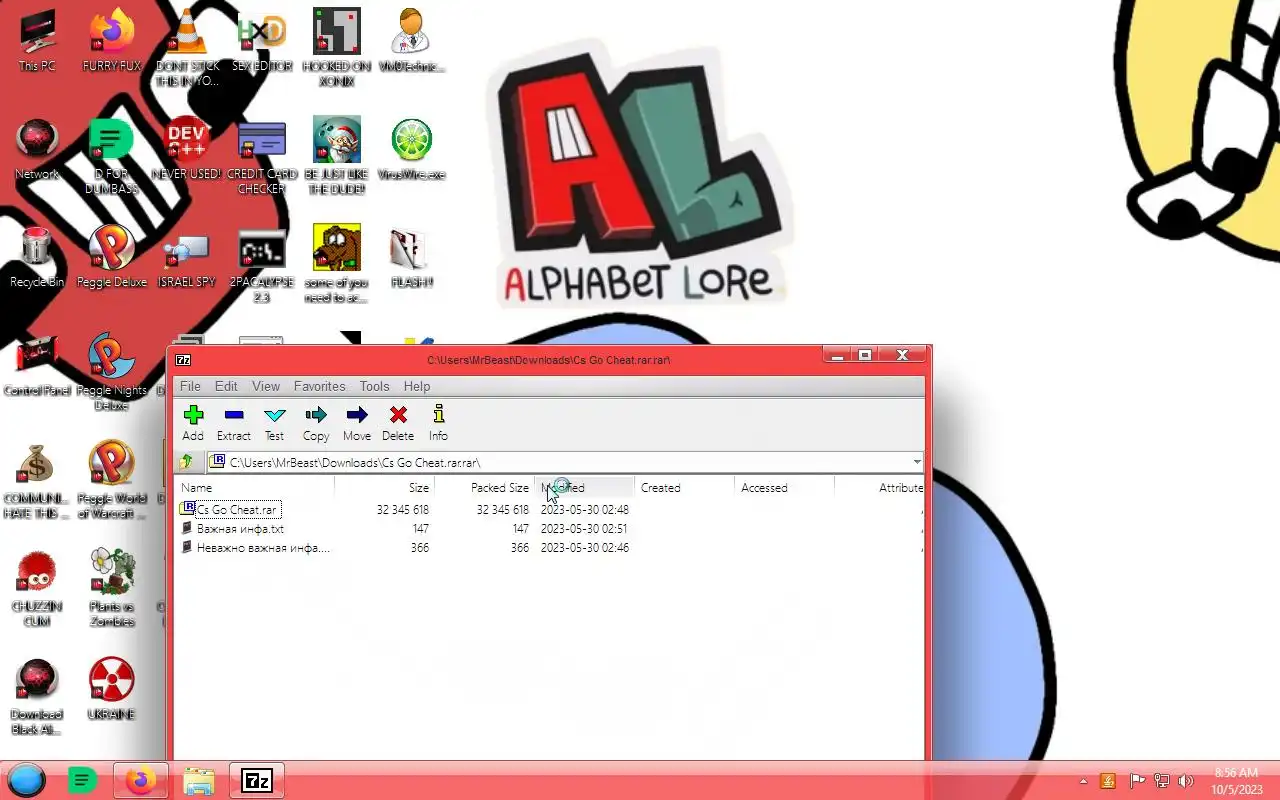Click the BE JUST LIKE THE DUDE icon

click(x=337, y=156)
